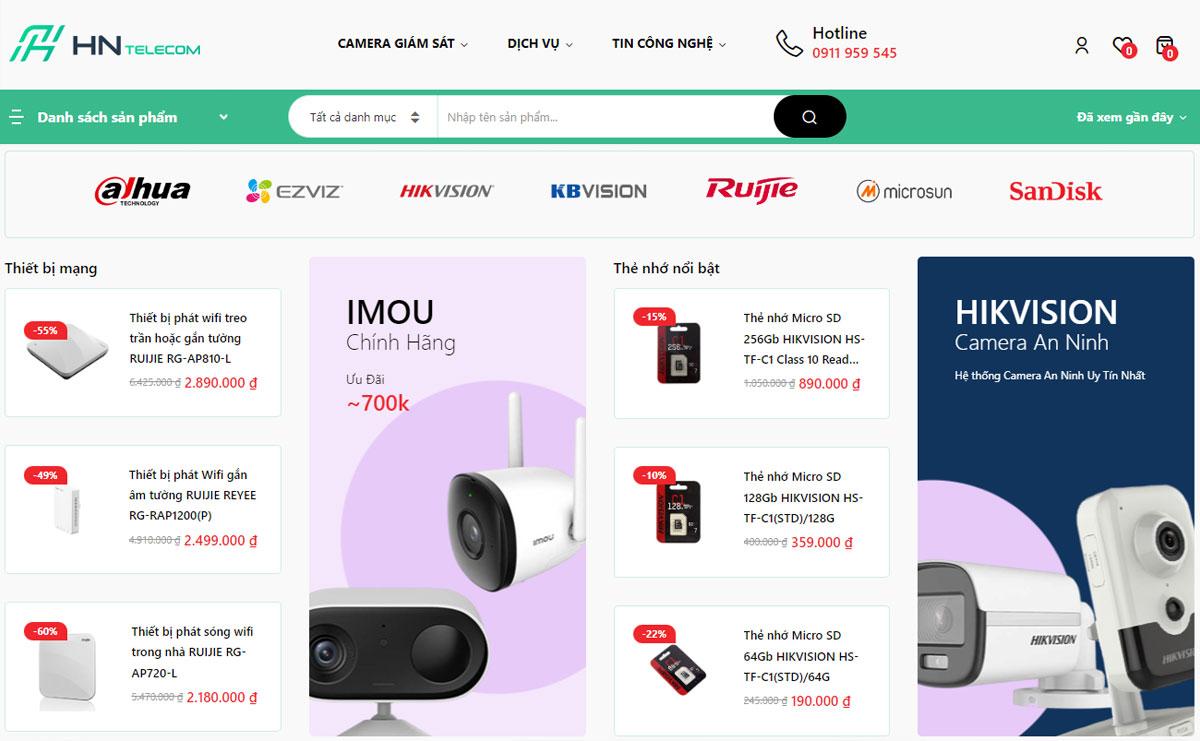Open the 256Gb HIKVISION memory card link
1200x741 pixels.
[x=803, y=338]
